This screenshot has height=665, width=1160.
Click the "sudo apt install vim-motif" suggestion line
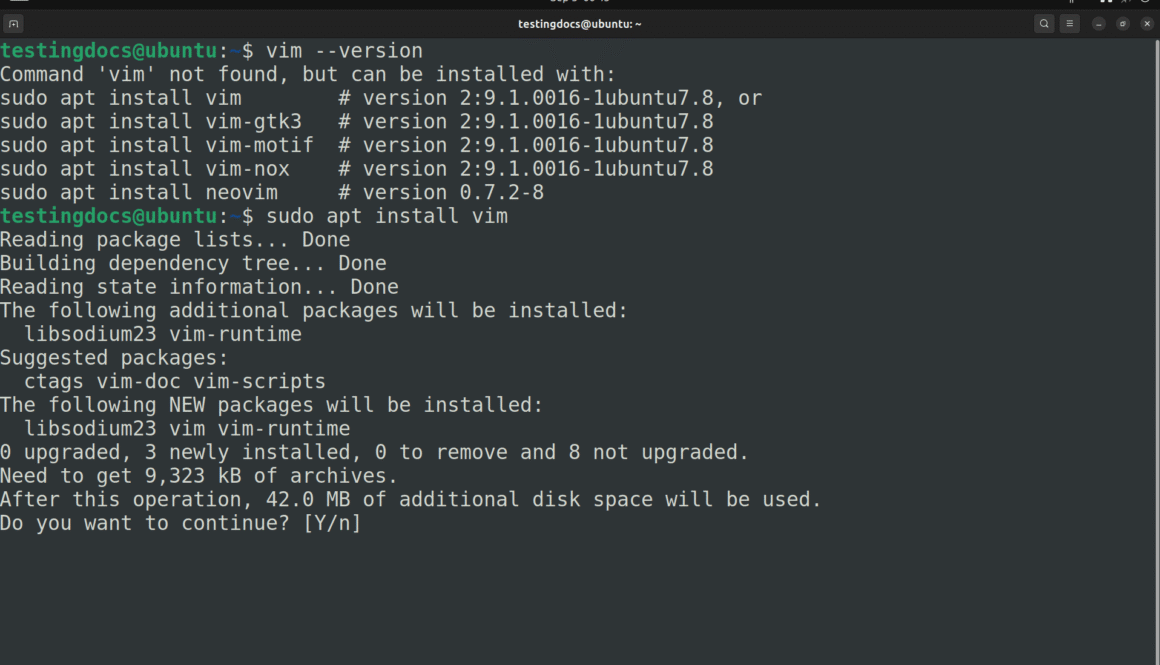click(x=157, y=146)
